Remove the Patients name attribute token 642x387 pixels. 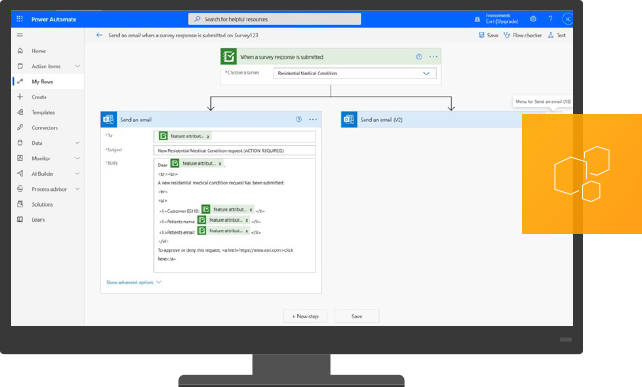click(246, 220)
